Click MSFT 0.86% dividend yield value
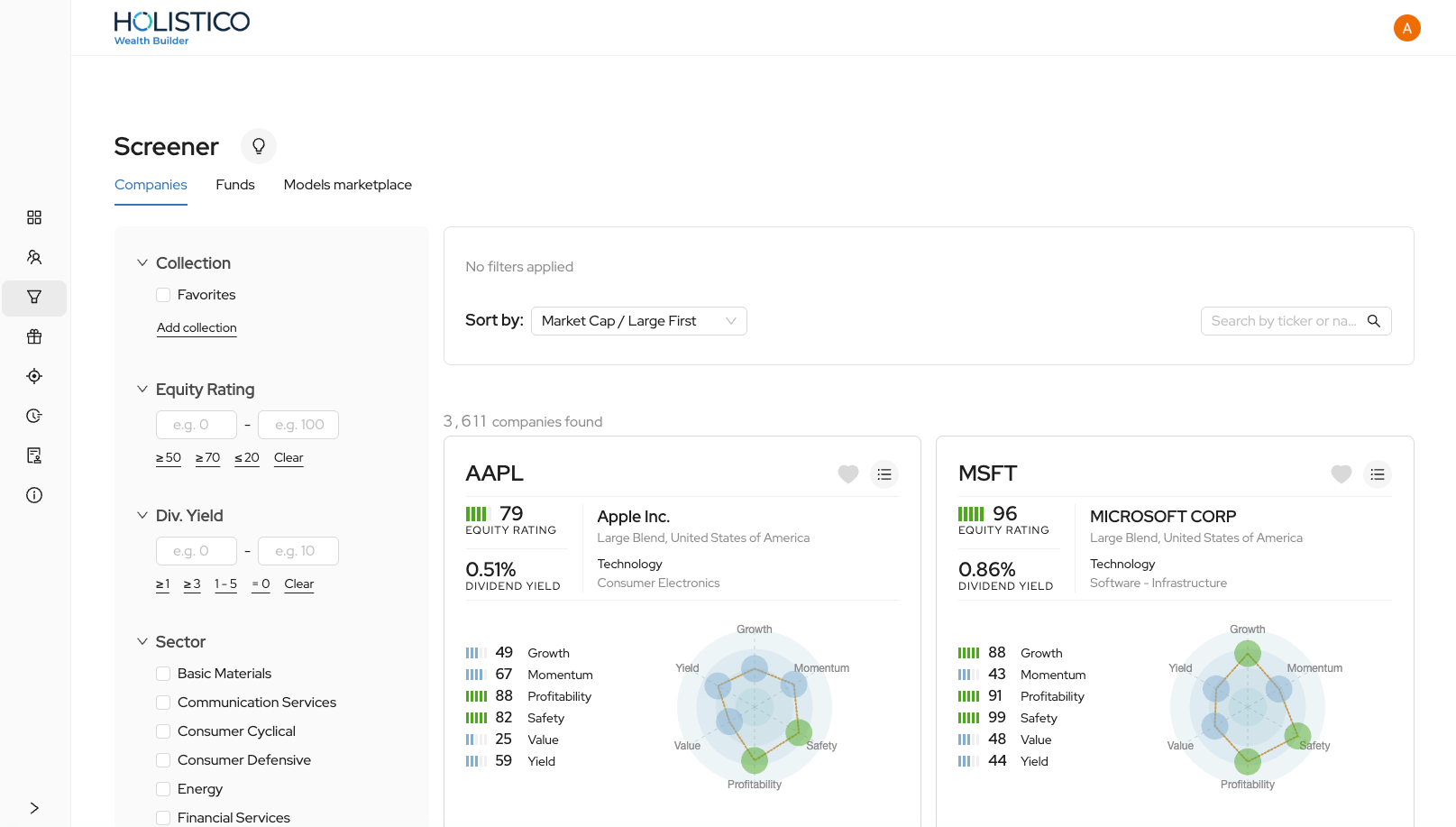This screenshot has height=827, width=1456. pos(986,570)
